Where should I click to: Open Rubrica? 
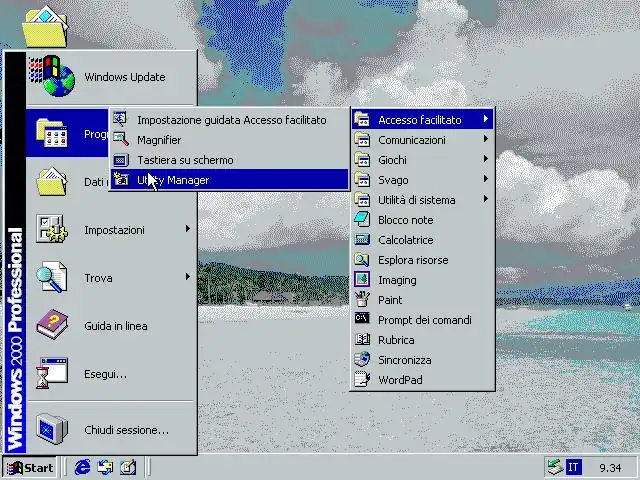422,340
